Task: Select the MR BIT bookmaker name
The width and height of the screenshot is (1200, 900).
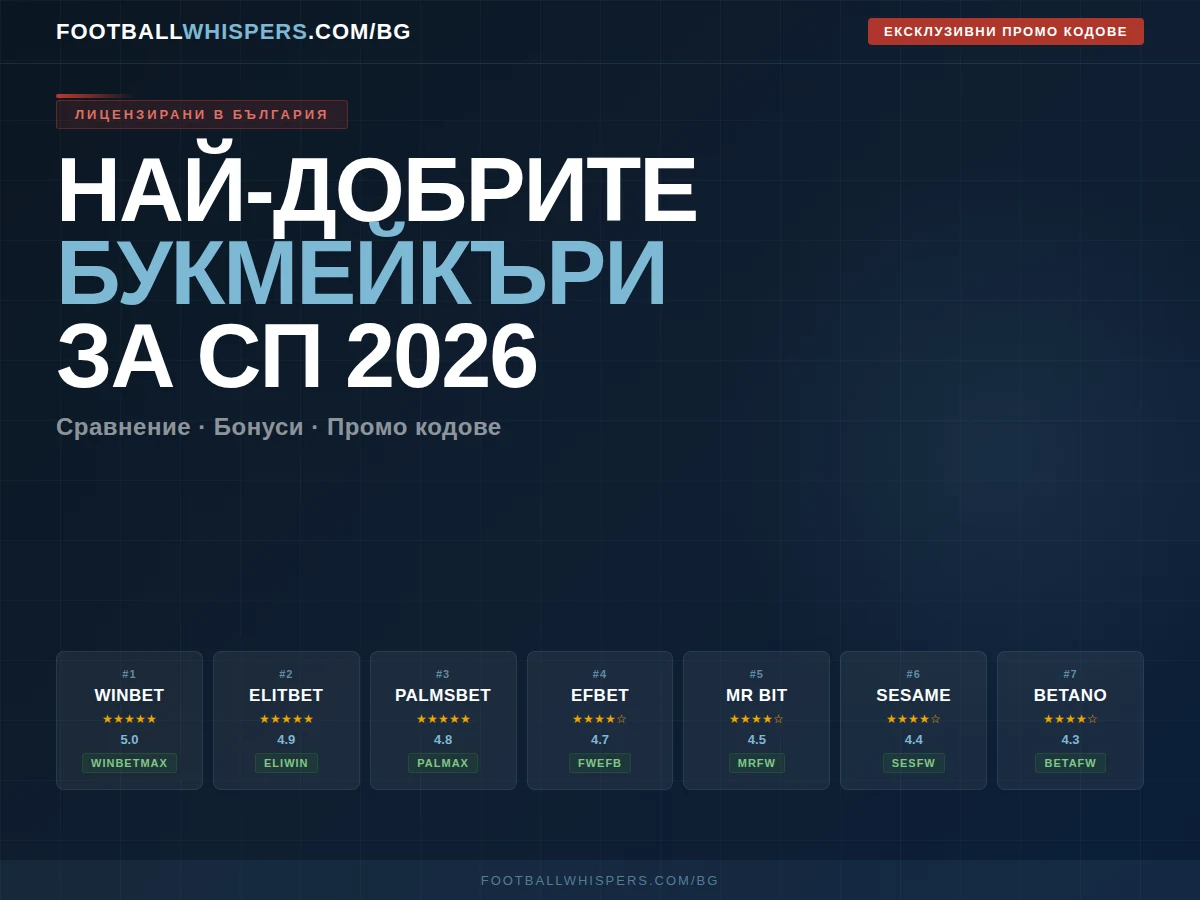Action: coord(757,695)
